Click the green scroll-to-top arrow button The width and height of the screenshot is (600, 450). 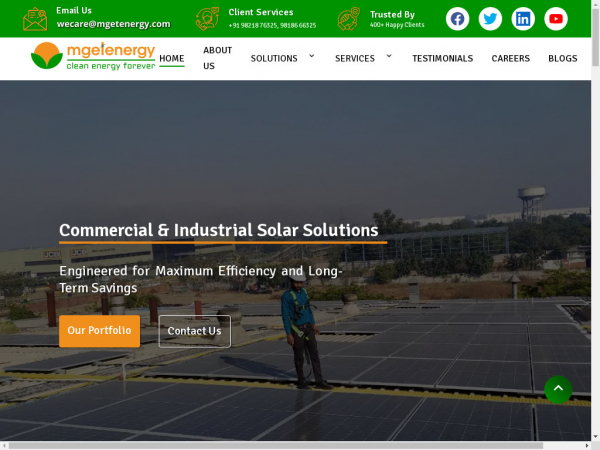558,390
